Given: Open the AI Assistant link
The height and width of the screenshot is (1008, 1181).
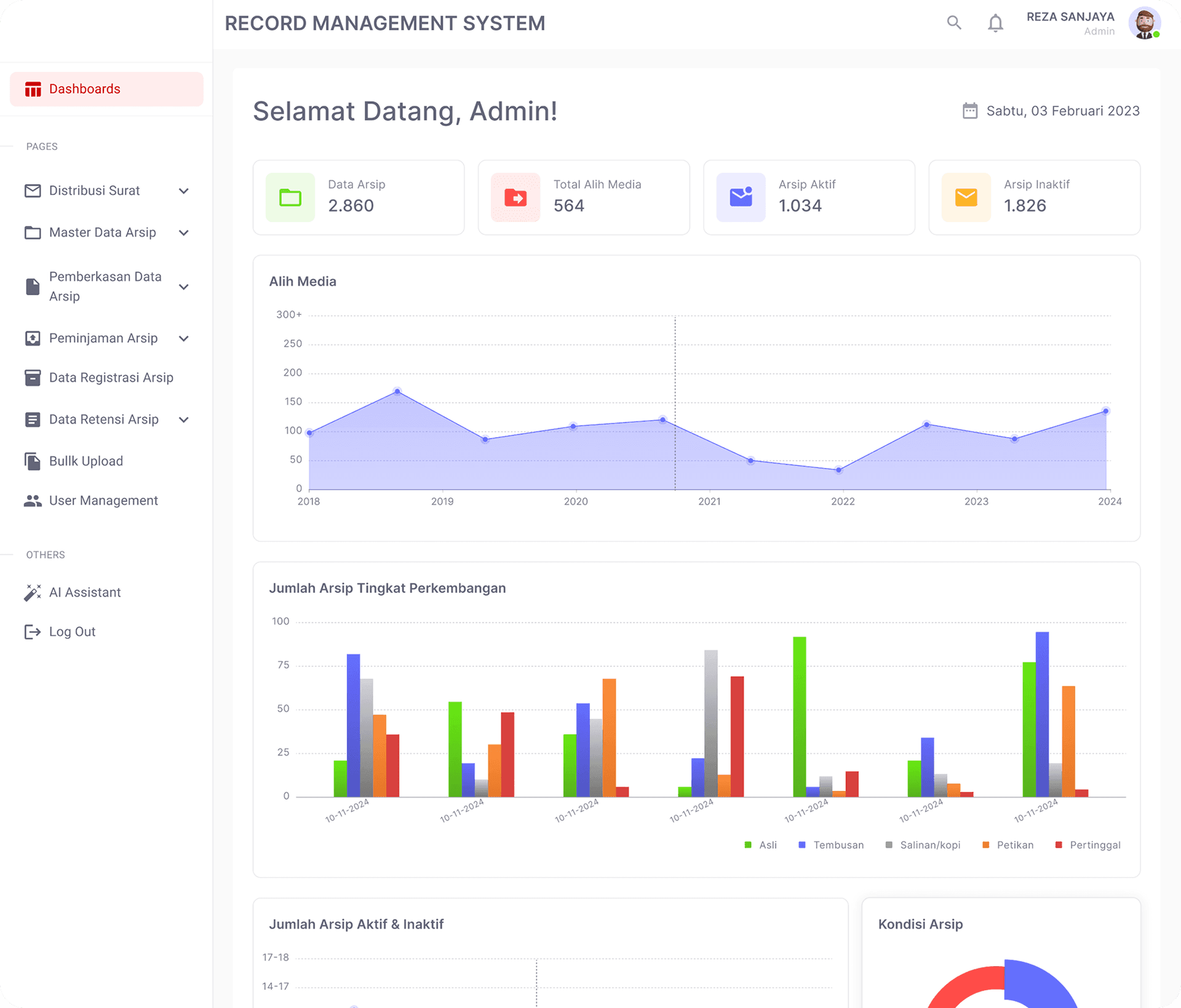Looking at the screenshot, I should 85,592.
